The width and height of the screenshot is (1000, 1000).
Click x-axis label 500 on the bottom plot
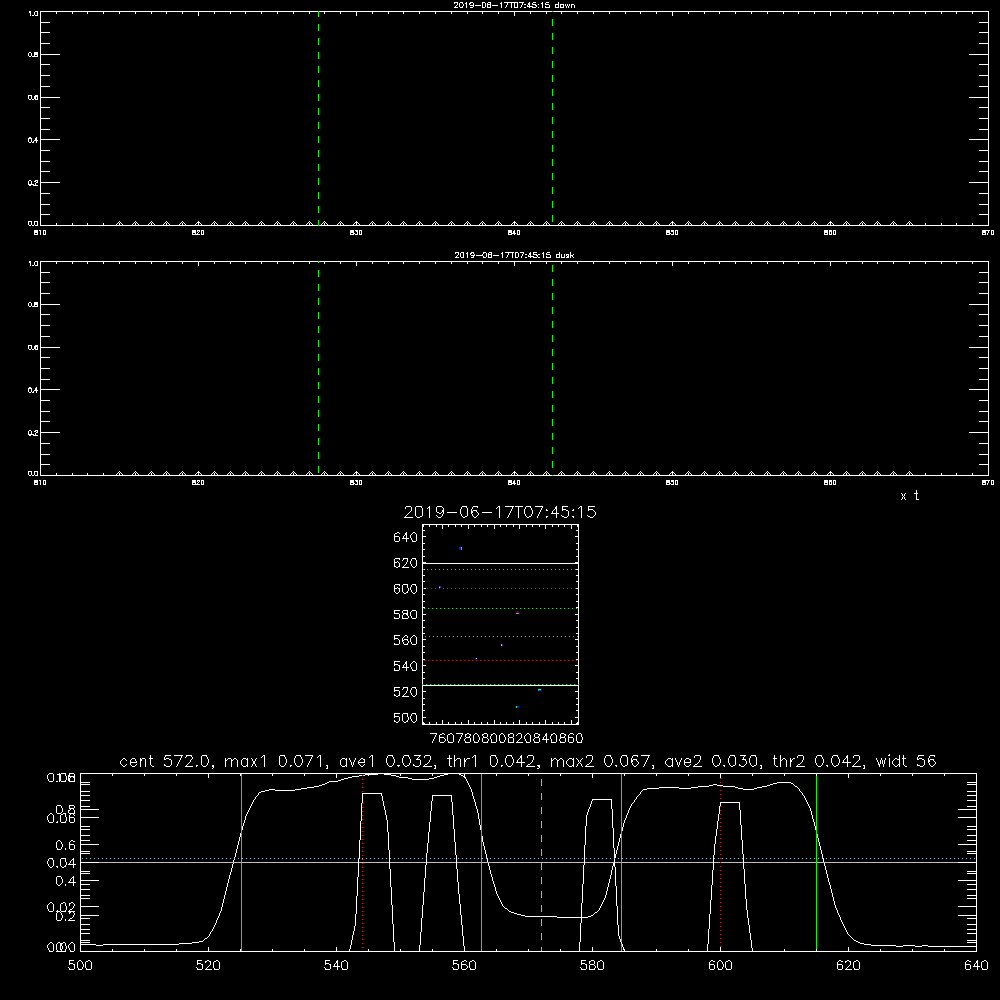[x=80, y=966]
